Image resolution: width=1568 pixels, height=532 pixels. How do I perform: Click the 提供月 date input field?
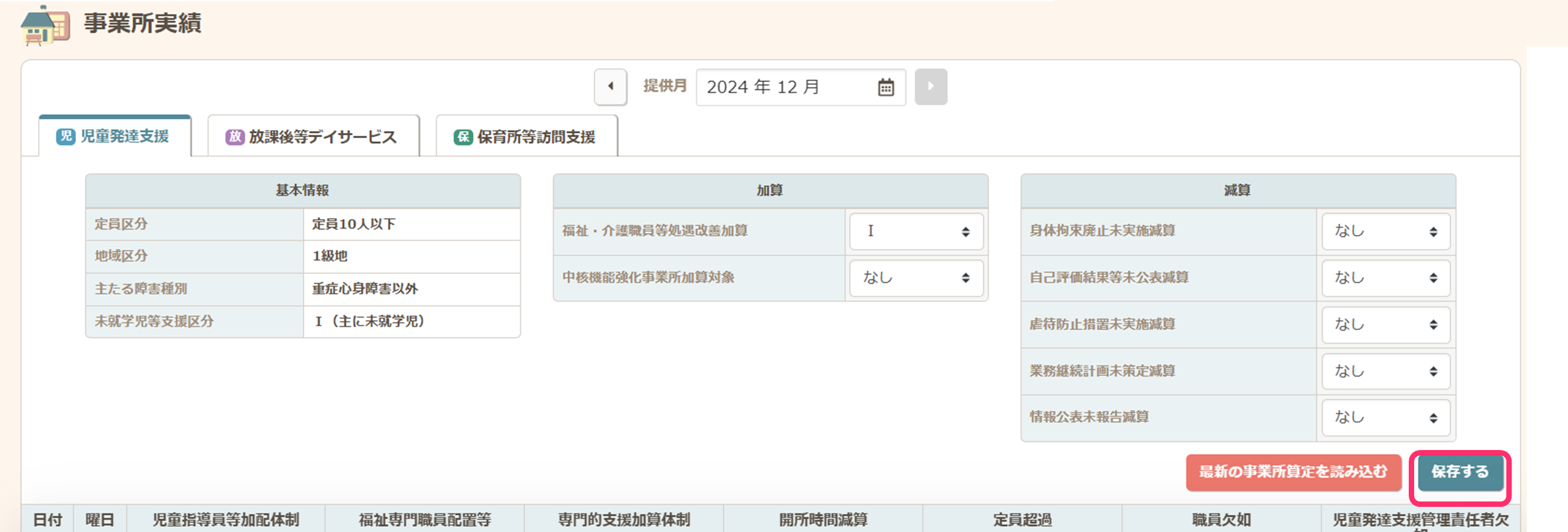point(785,87)
